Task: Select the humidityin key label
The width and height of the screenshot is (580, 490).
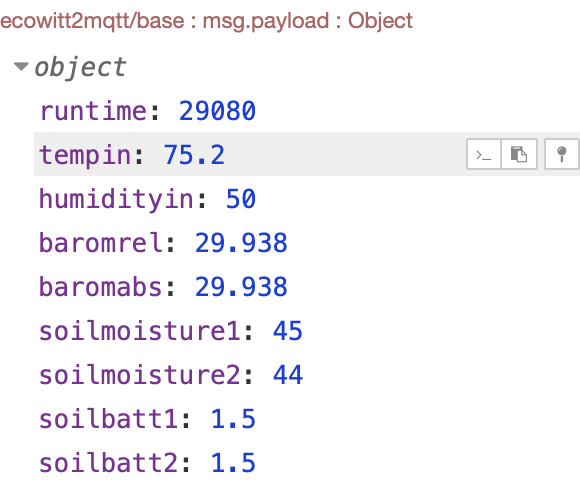Action: [117, 199]
